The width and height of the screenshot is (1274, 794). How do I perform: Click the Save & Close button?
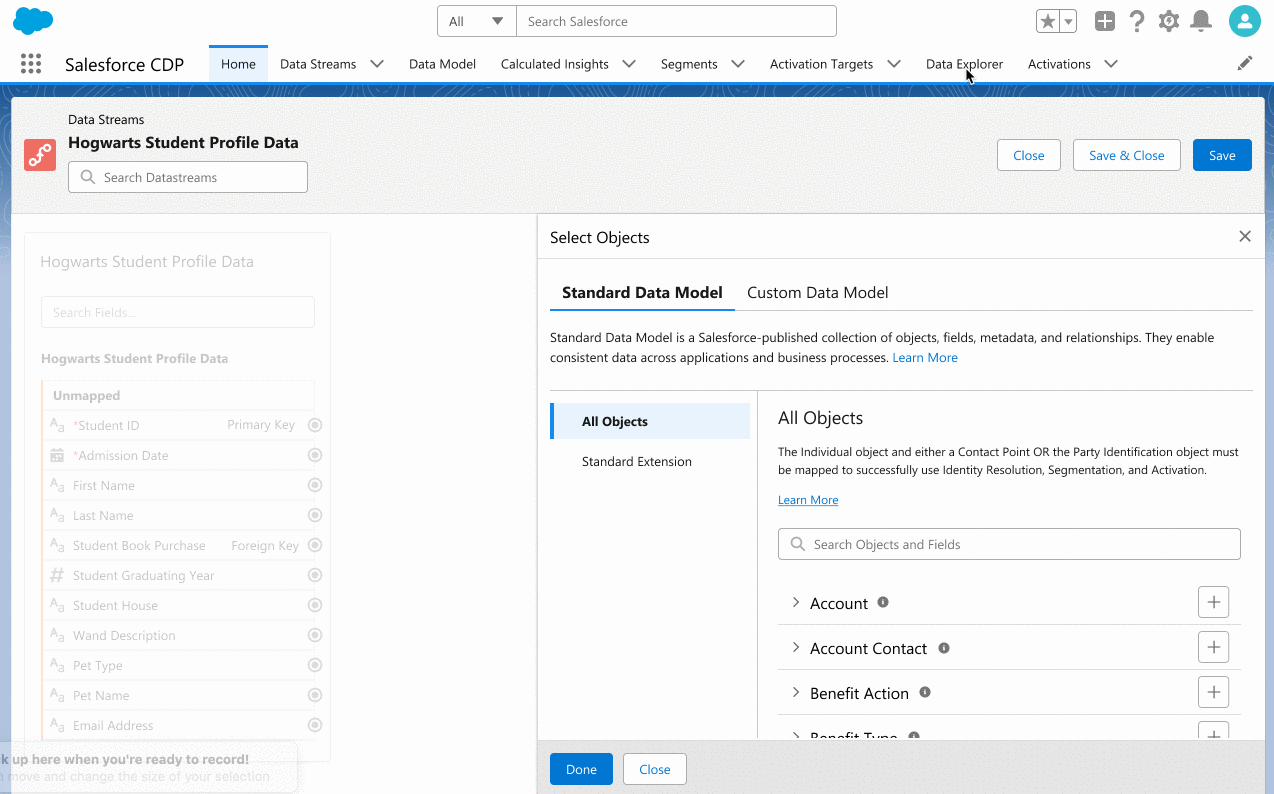click(1127, 155)
